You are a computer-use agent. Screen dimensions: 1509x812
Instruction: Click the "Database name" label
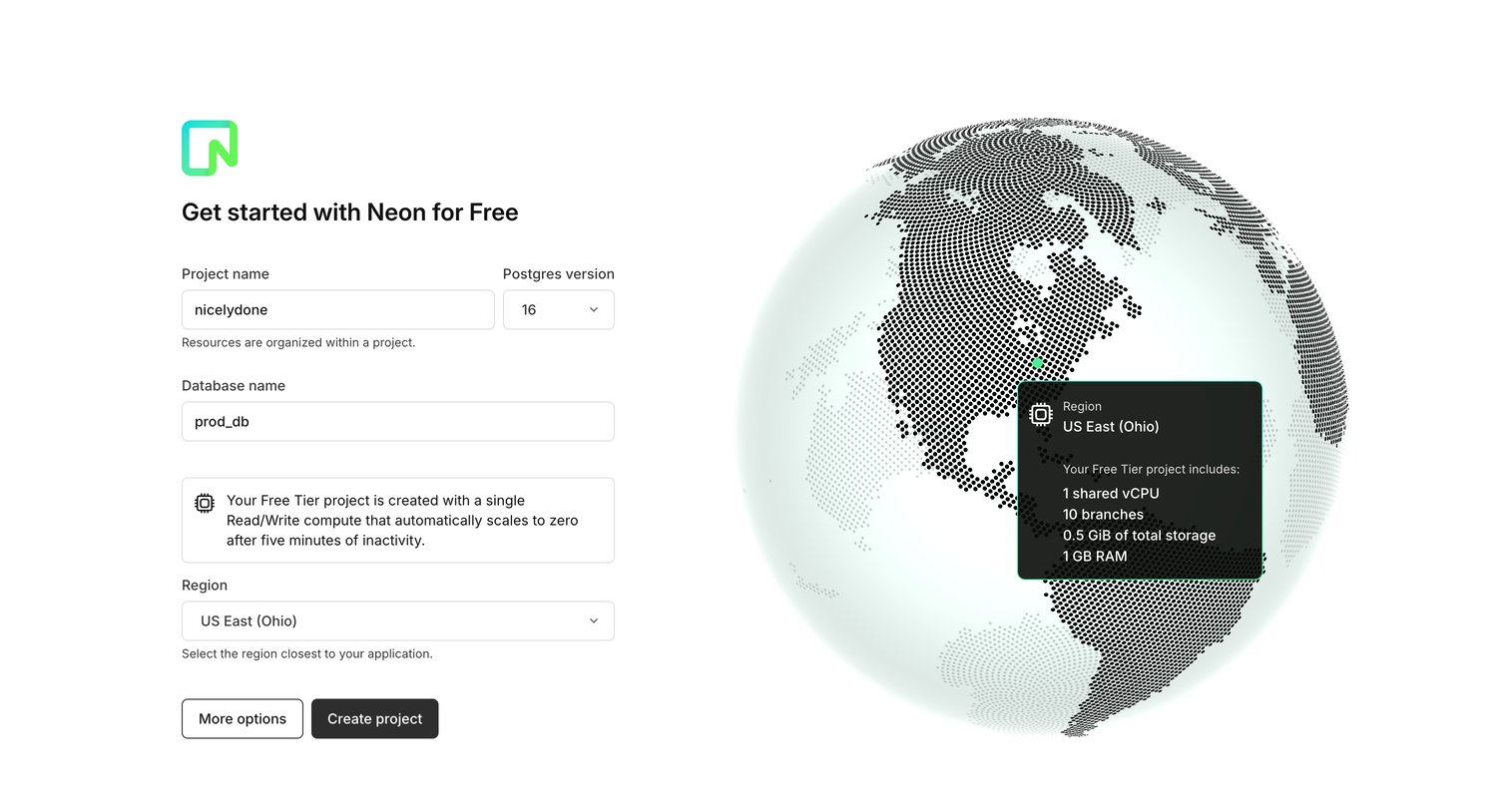coord(234,386)
